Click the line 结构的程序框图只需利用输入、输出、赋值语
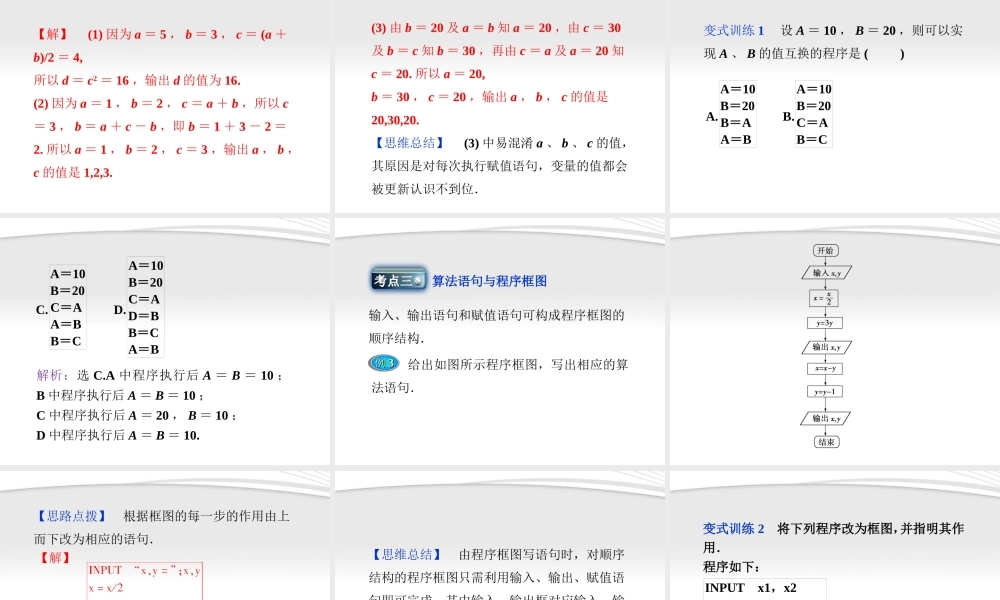This screenshot has width=1000, height=600. (496, 578)
